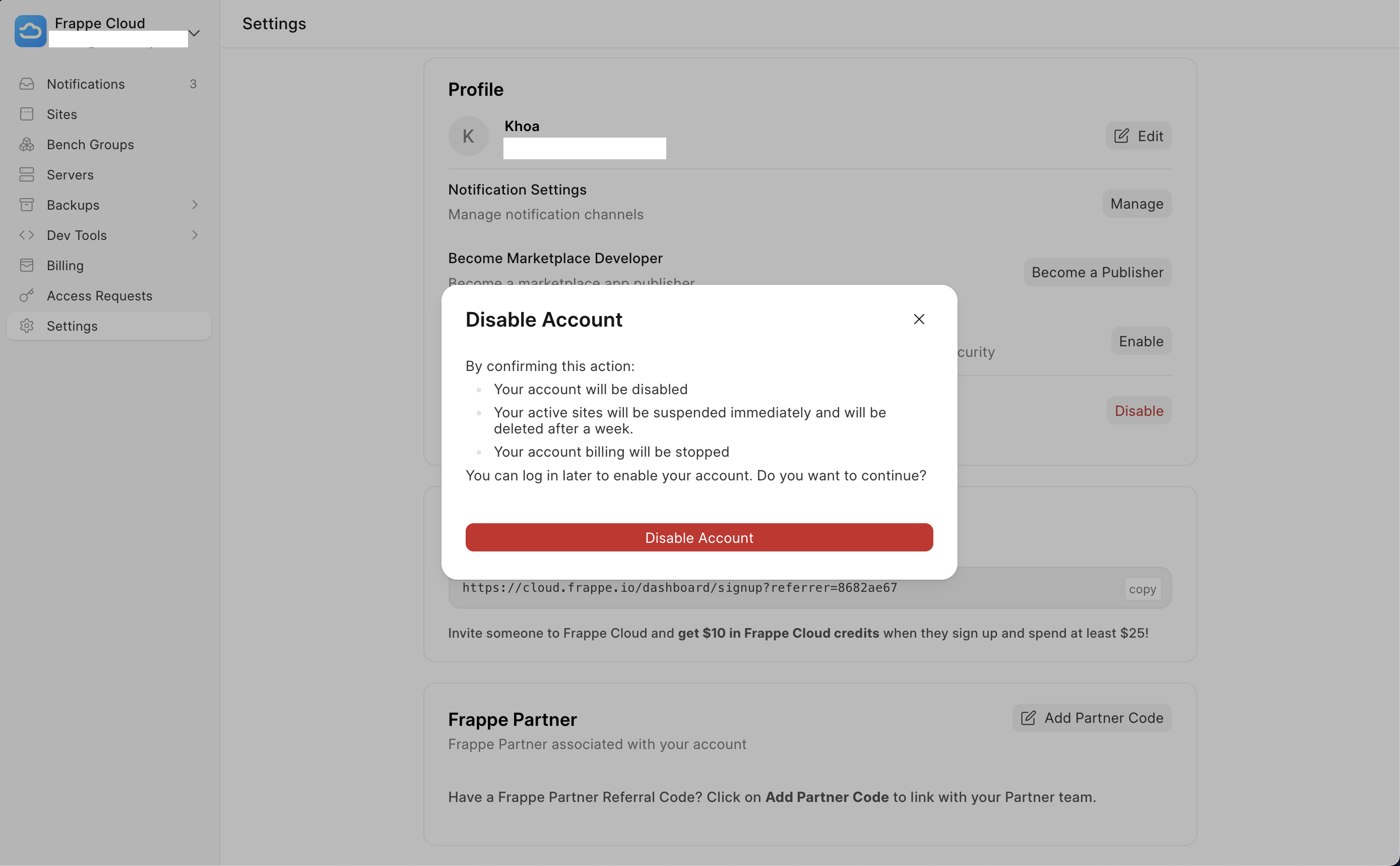Screen dimensions: 1400x866
Task: Click Become a Publisher button
Action: tap(1097, 272)
